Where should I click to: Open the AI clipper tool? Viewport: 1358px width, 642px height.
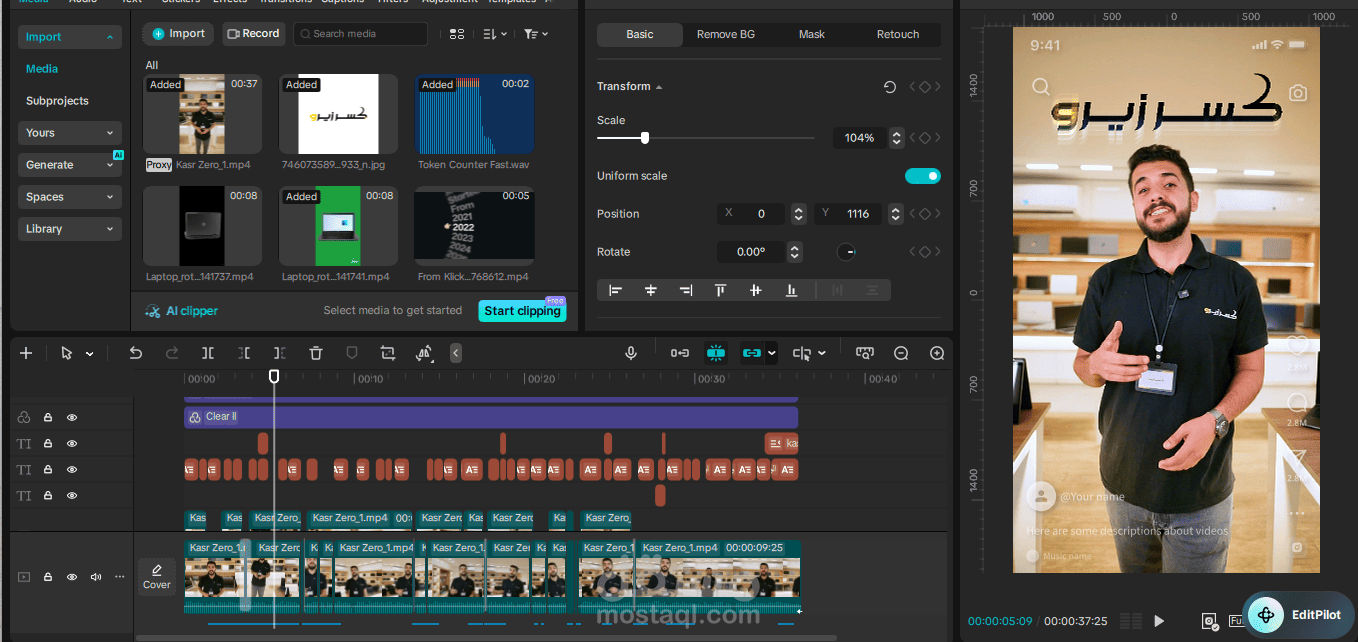[x=181, y=311]
